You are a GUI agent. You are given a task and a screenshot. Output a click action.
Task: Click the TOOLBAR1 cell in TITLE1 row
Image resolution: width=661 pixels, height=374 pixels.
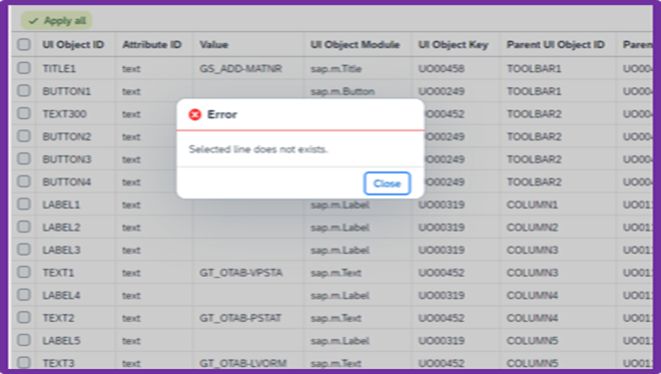[x=534, y=69]
